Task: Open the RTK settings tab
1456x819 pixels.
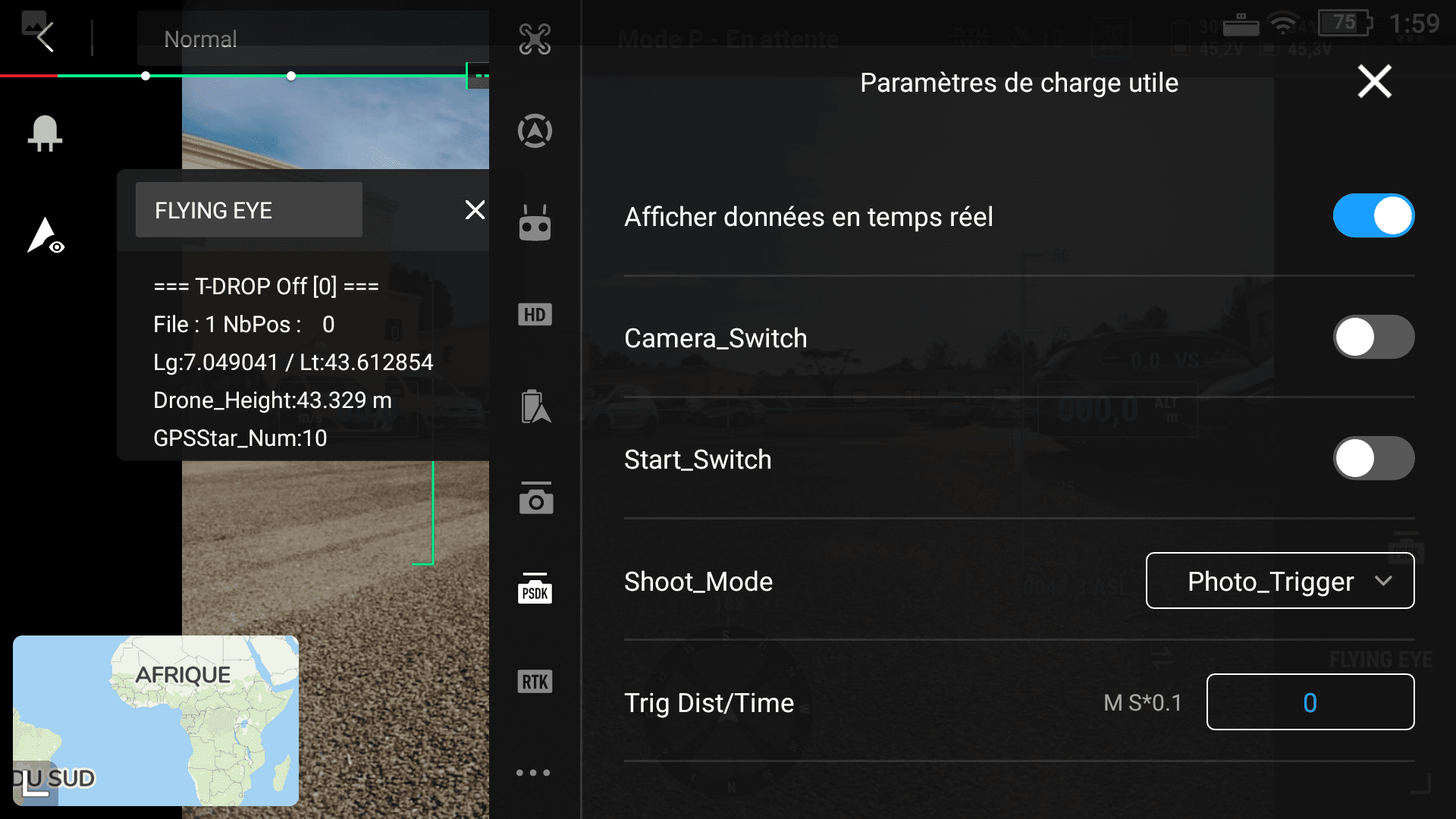Action: pyautogui.click(x=535, y=682)
